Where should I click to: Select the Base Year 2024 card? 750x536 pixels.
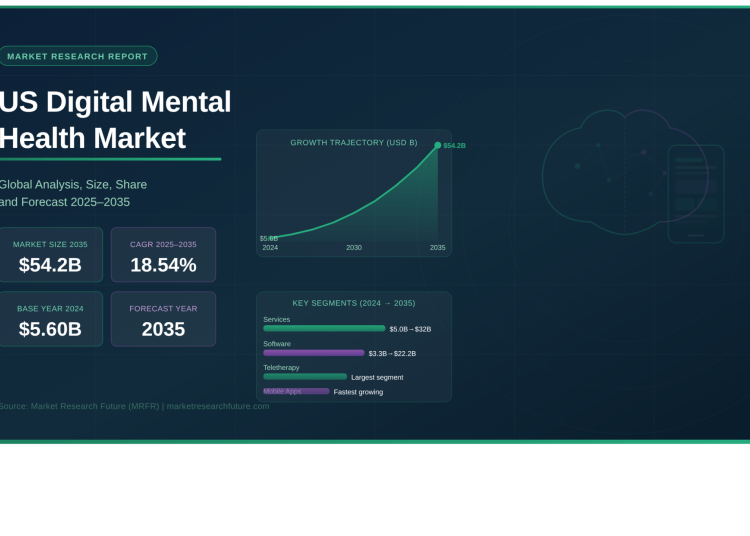(x=50, y=319)
